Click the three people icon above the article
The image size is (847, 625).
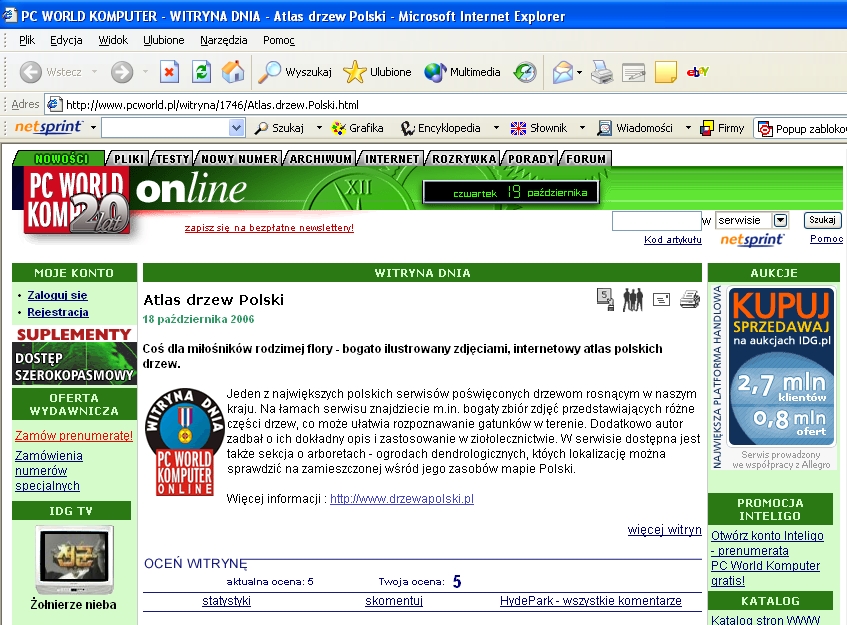pyautogui.click(x=633, y=298)
